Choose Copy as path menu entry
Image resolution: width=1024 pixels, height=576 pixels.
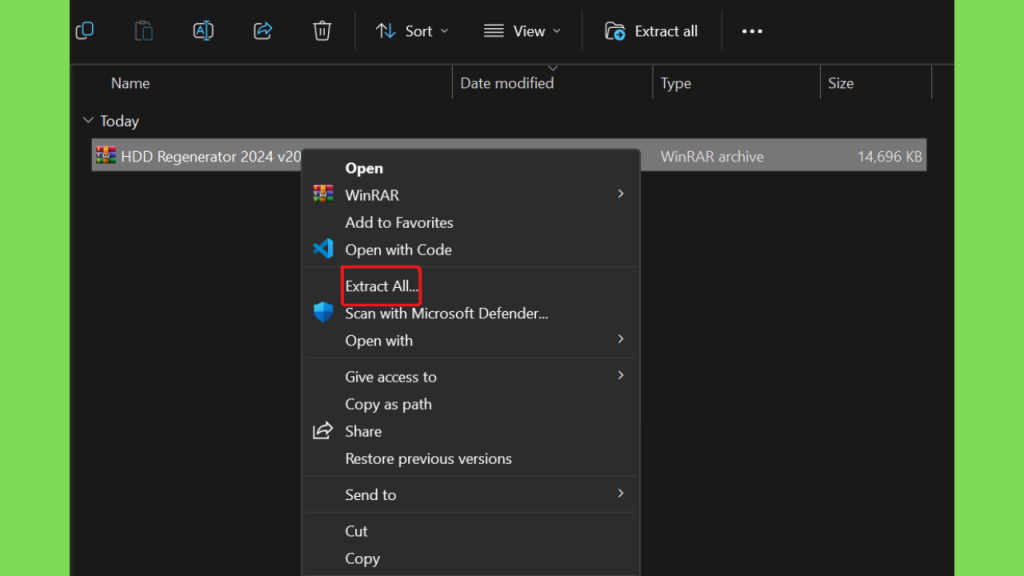point(388,404)
